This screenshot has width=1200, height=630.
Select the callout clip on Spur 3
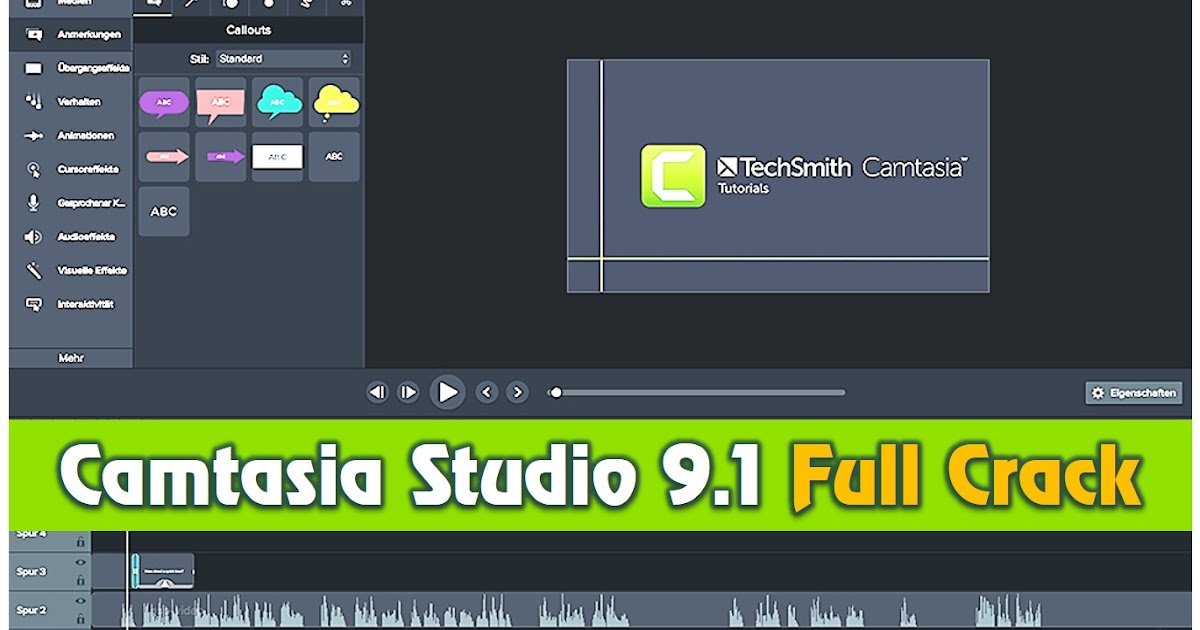[163, 571]
